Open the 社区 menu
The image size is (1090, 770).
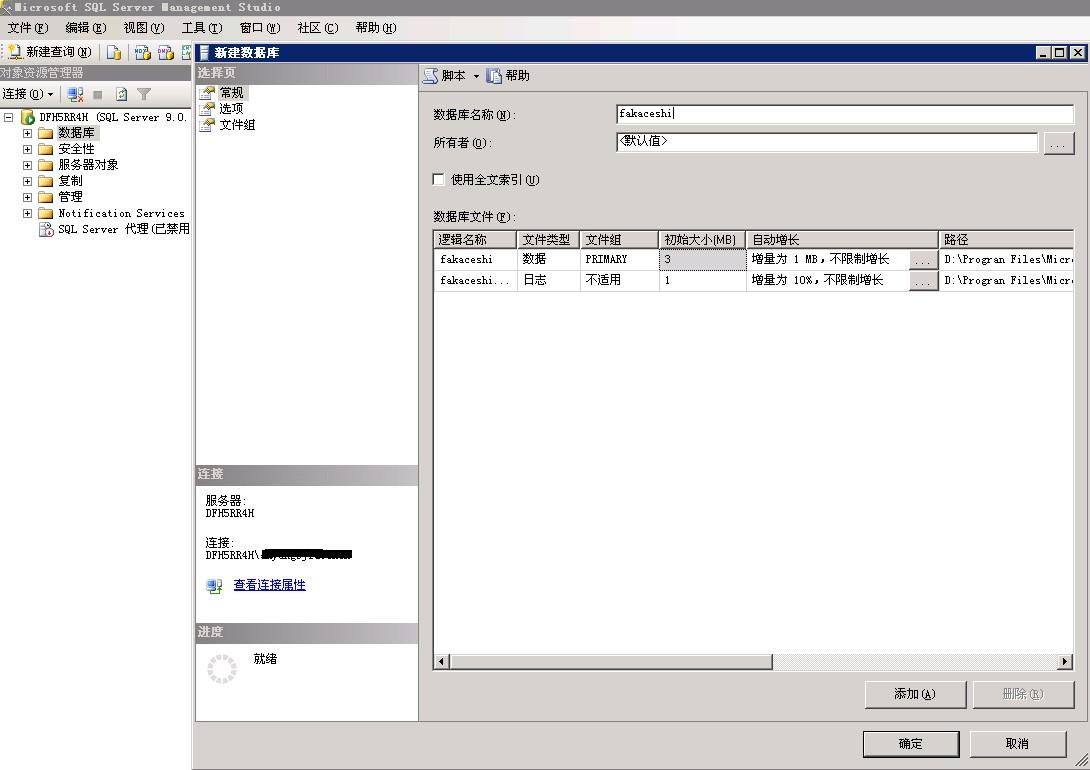coord(318,28)
